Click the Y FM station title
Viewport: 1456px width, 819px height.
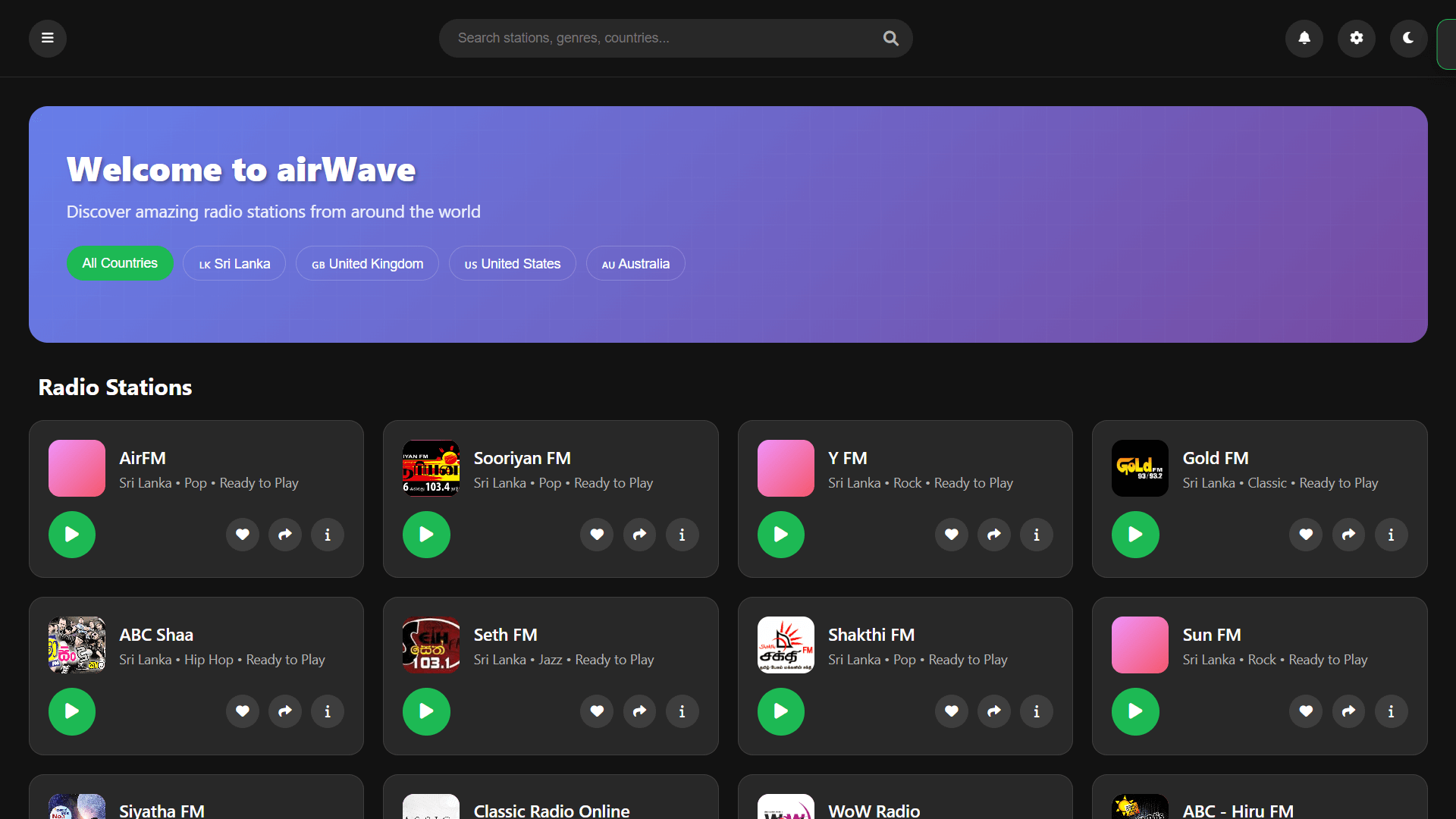847,458
